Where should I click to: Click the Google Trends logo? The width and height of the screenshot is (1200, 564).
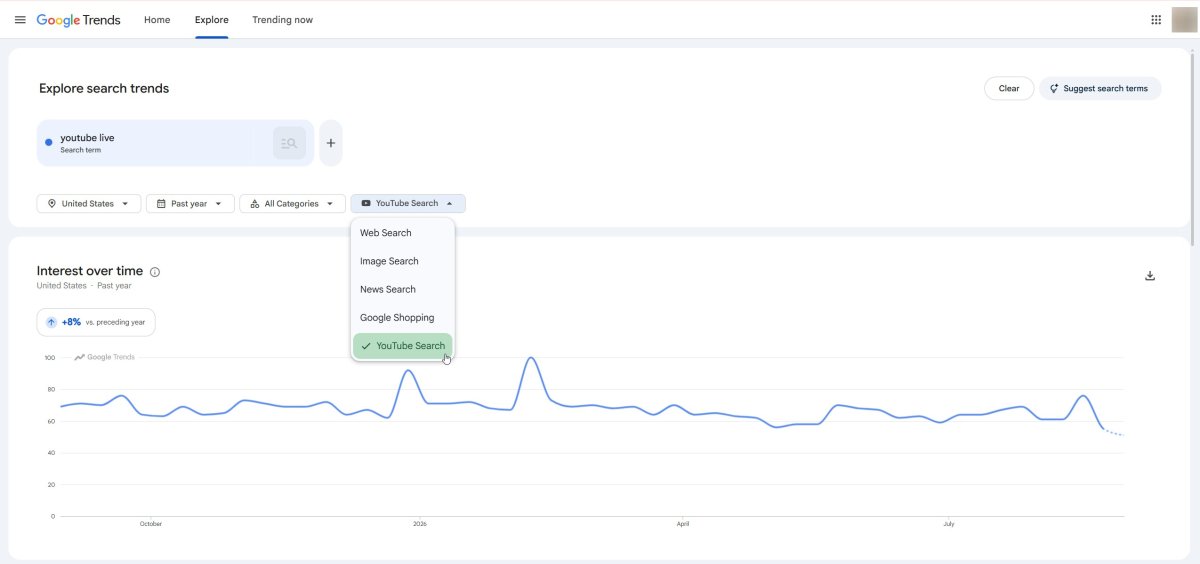point(78,20)
